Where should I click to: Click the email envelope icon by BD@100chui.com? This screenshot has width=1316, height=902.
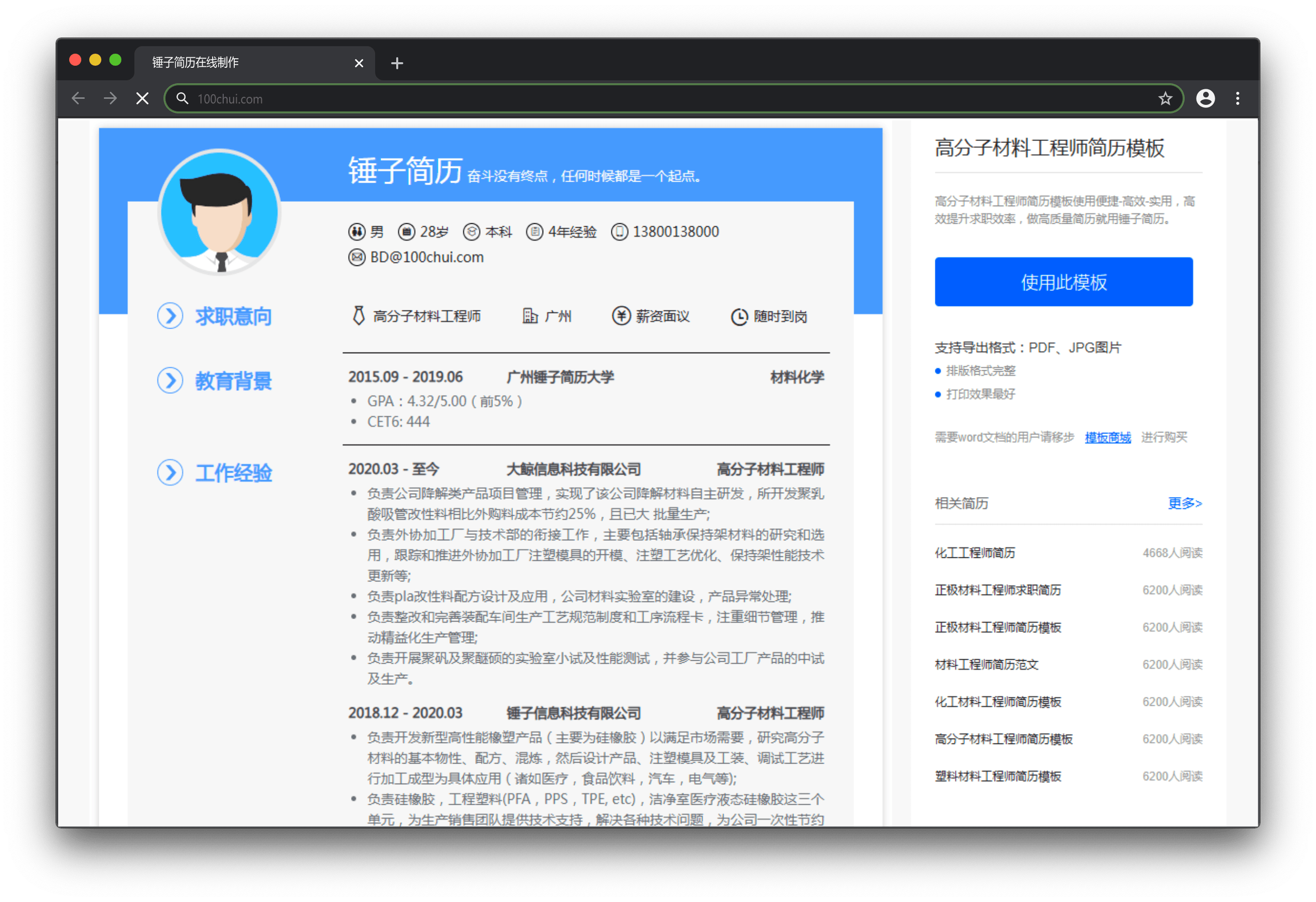coord(356,257)
